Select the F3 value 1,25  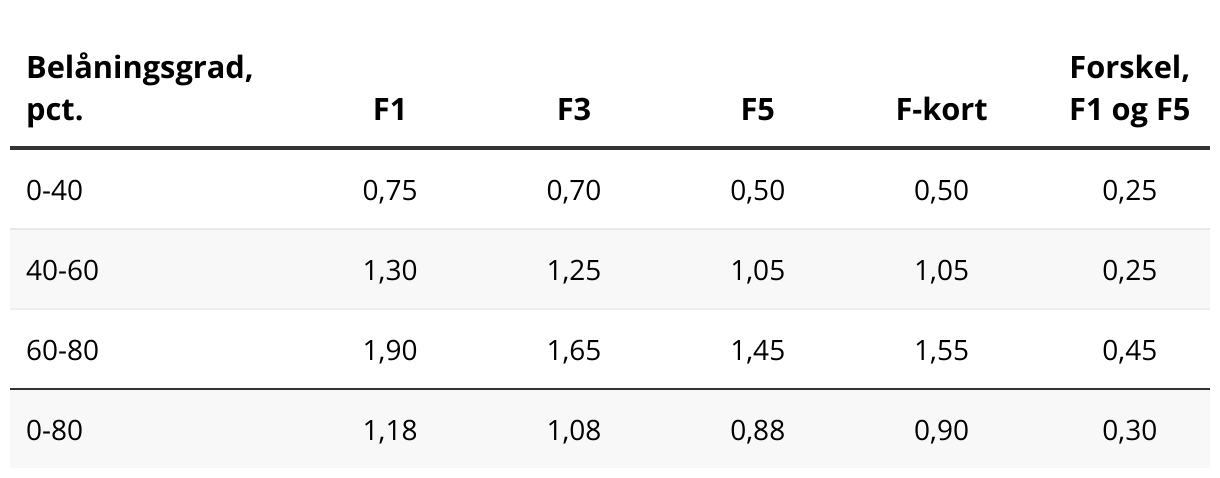coord(574,270)
